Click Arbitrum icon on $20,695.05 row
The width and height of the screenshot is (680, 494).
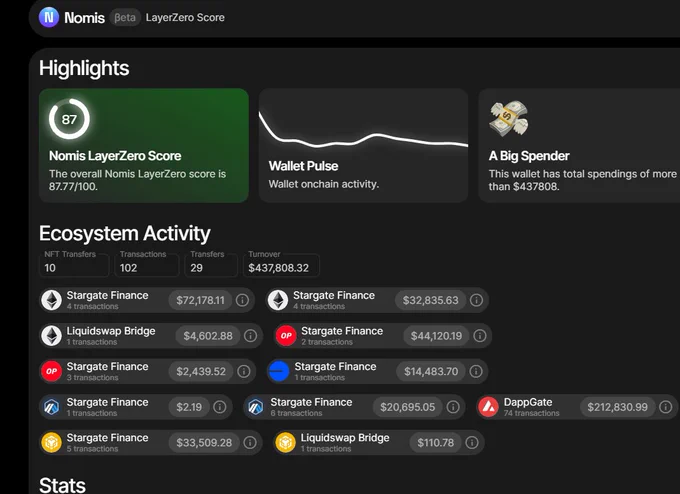coord(255,407)
